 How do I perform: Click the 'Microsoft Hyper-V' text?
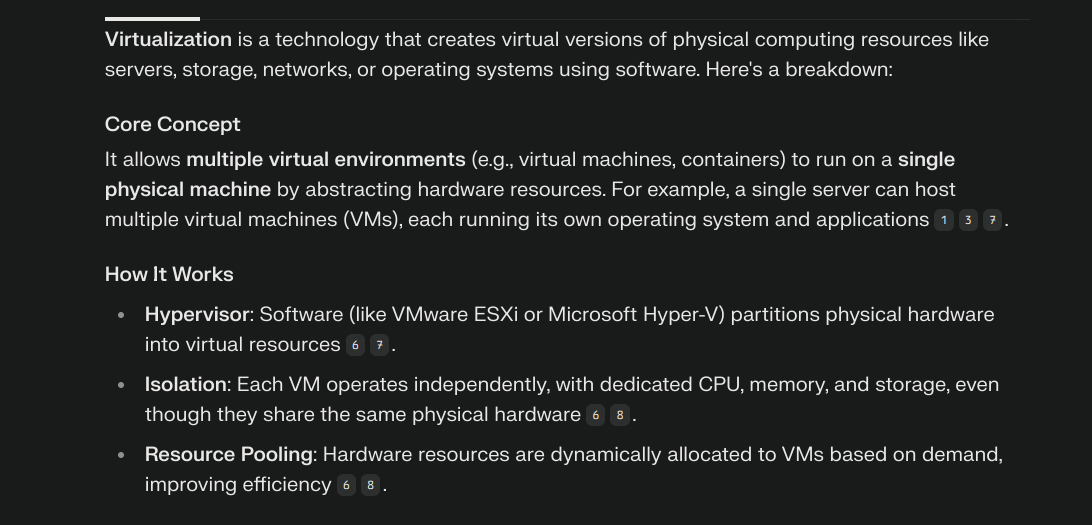coord(637,315)
